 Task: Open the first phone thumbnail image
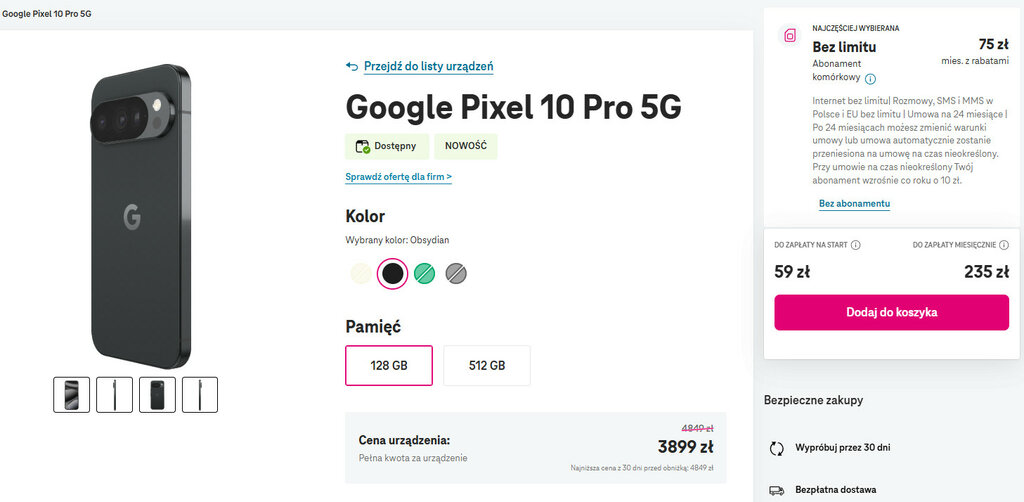(x=71, y=394)
